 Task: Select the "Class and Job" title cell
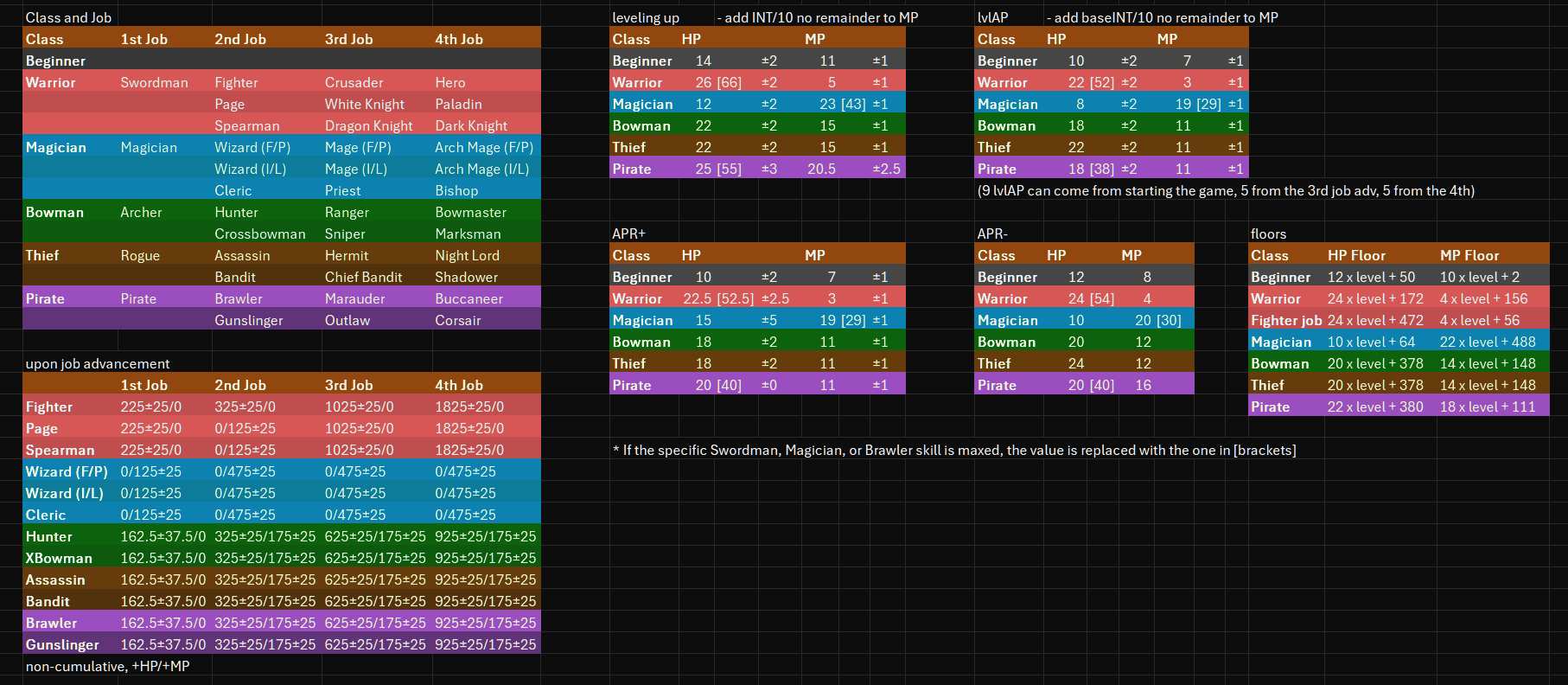coord(68,17)
